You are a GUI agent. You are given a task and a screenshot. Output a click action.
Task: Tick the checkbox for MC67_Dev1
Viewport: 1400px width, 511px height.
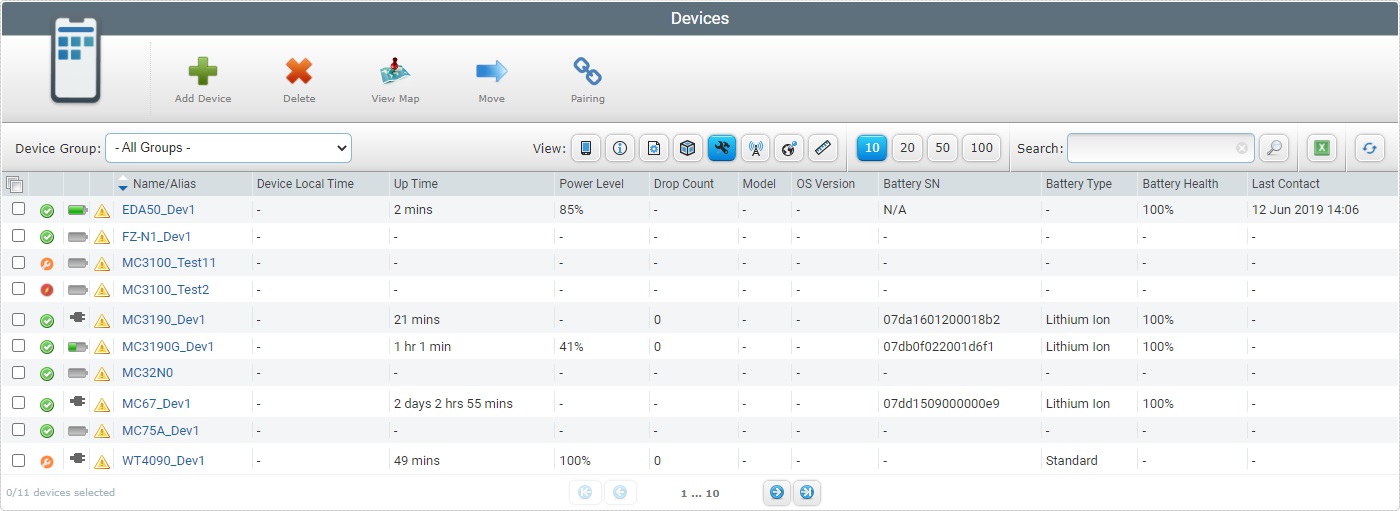point(18,403)
